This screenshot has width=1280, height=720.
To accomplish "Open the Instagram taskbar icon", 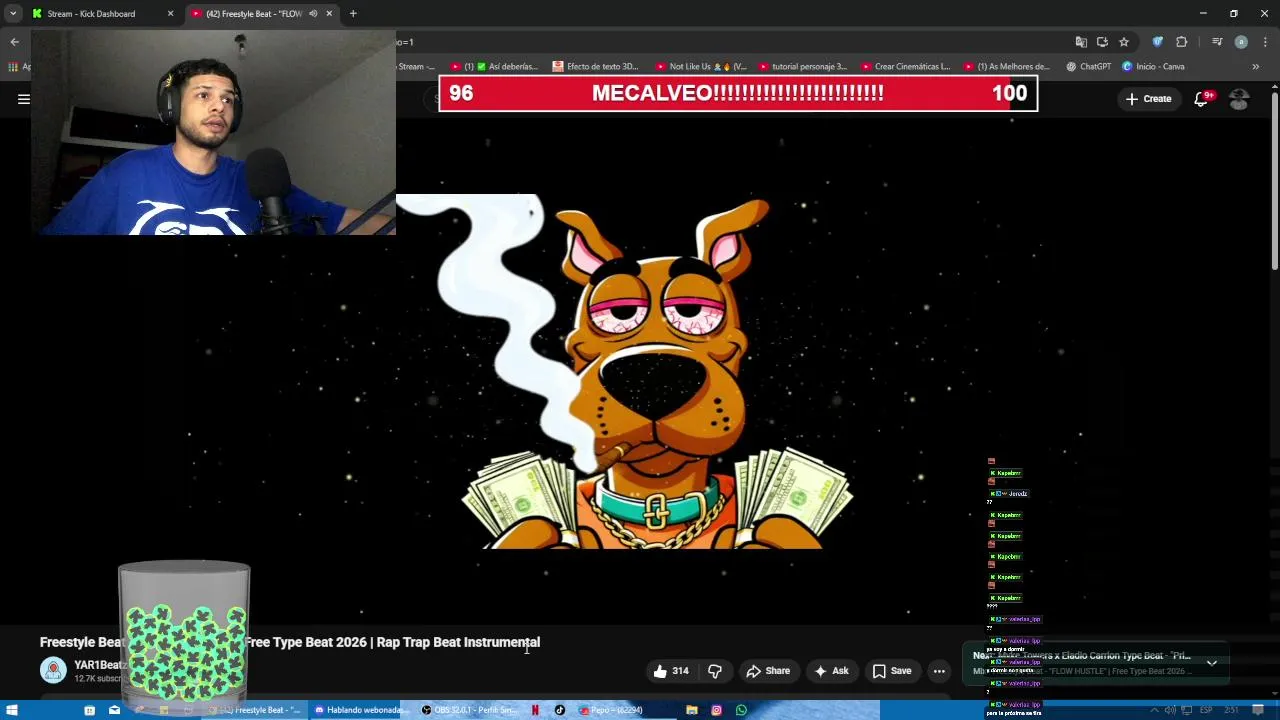I will click(x=716, y=710).
